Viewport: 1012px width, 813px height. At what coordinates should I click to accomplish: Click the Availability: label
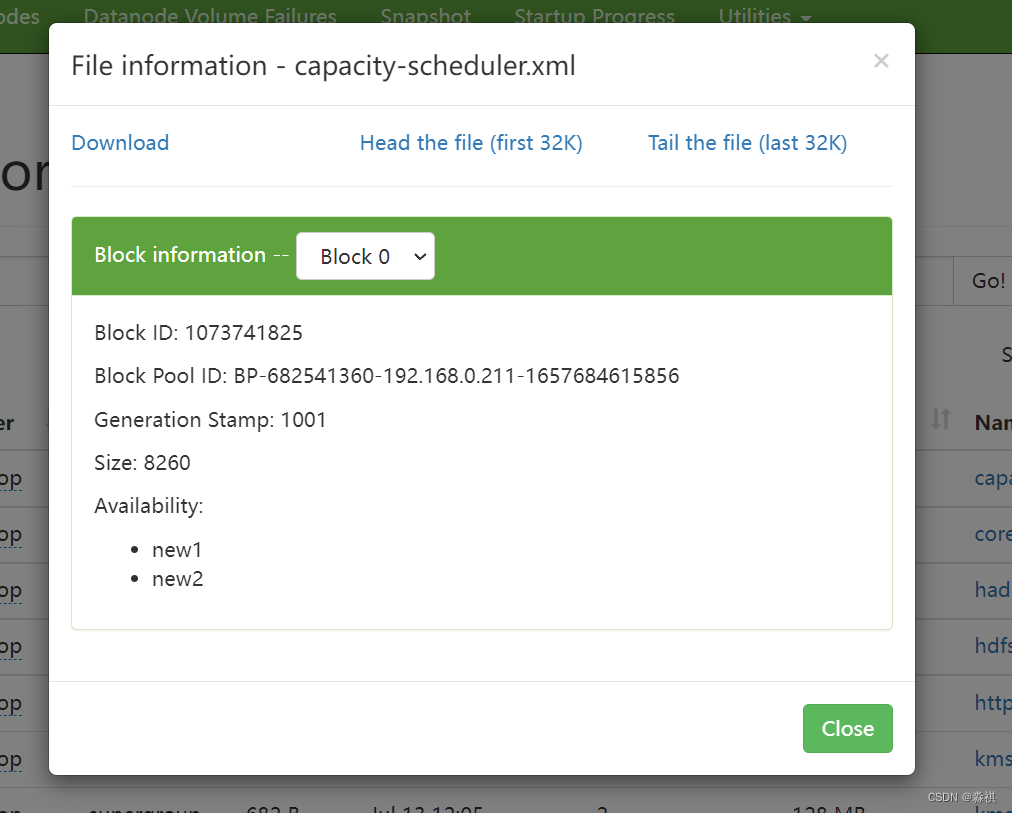(148, 506)
